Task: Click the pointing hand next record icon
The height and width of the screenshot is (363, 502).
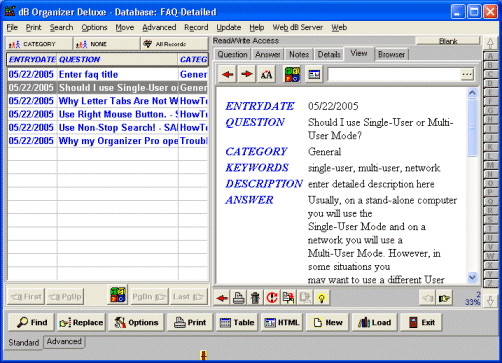Action: coord(444,298)
